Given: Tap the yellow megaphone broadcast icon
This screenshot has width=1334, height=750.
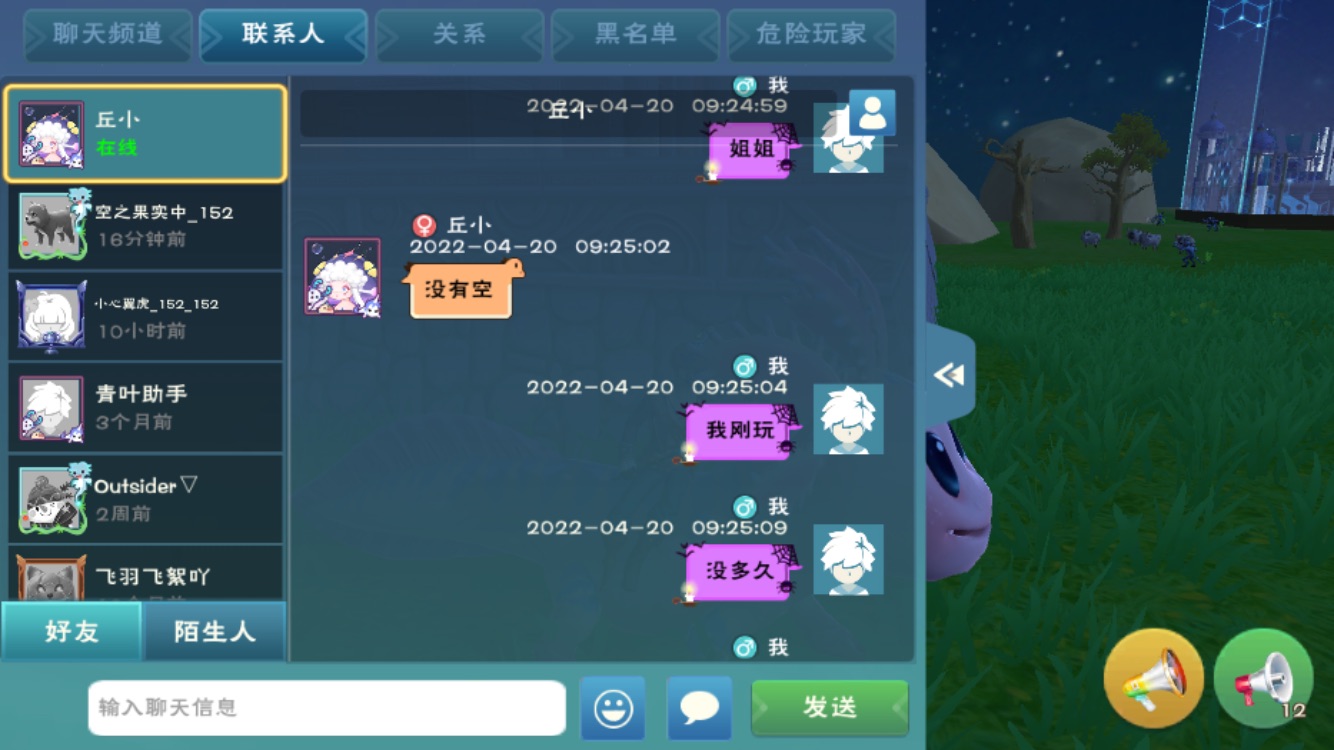Looking at the screenshot, I should pyautogui.click(x=1153, y=678).
